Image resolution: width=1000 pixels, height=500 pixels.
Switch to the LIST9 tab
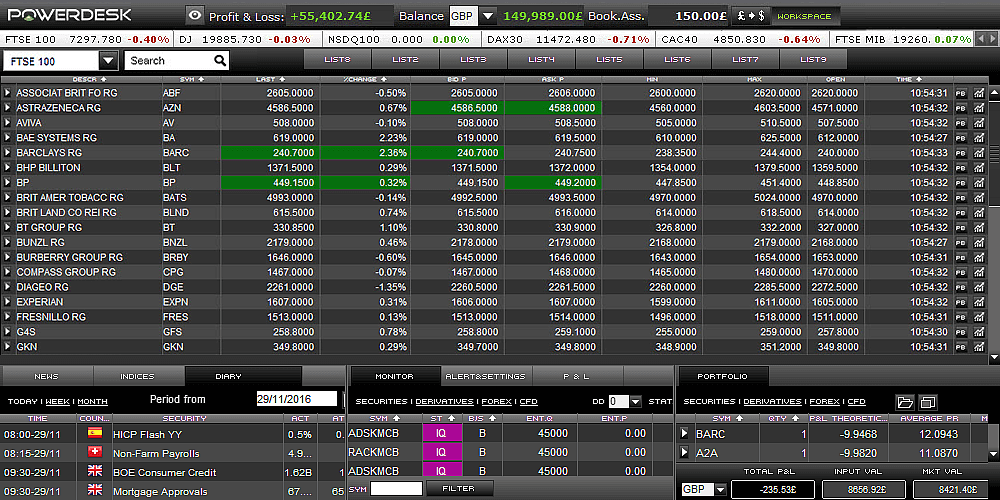tap(813, 59)
